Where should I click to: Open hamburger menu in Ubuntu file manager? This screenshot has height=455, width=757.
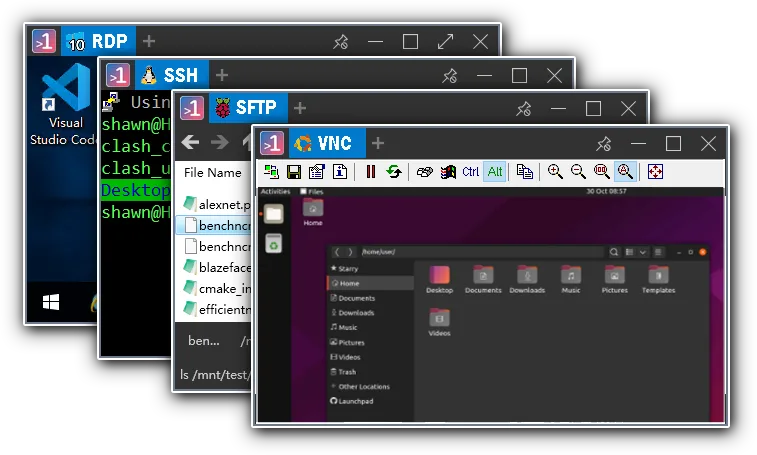click(x=658, y=252)
